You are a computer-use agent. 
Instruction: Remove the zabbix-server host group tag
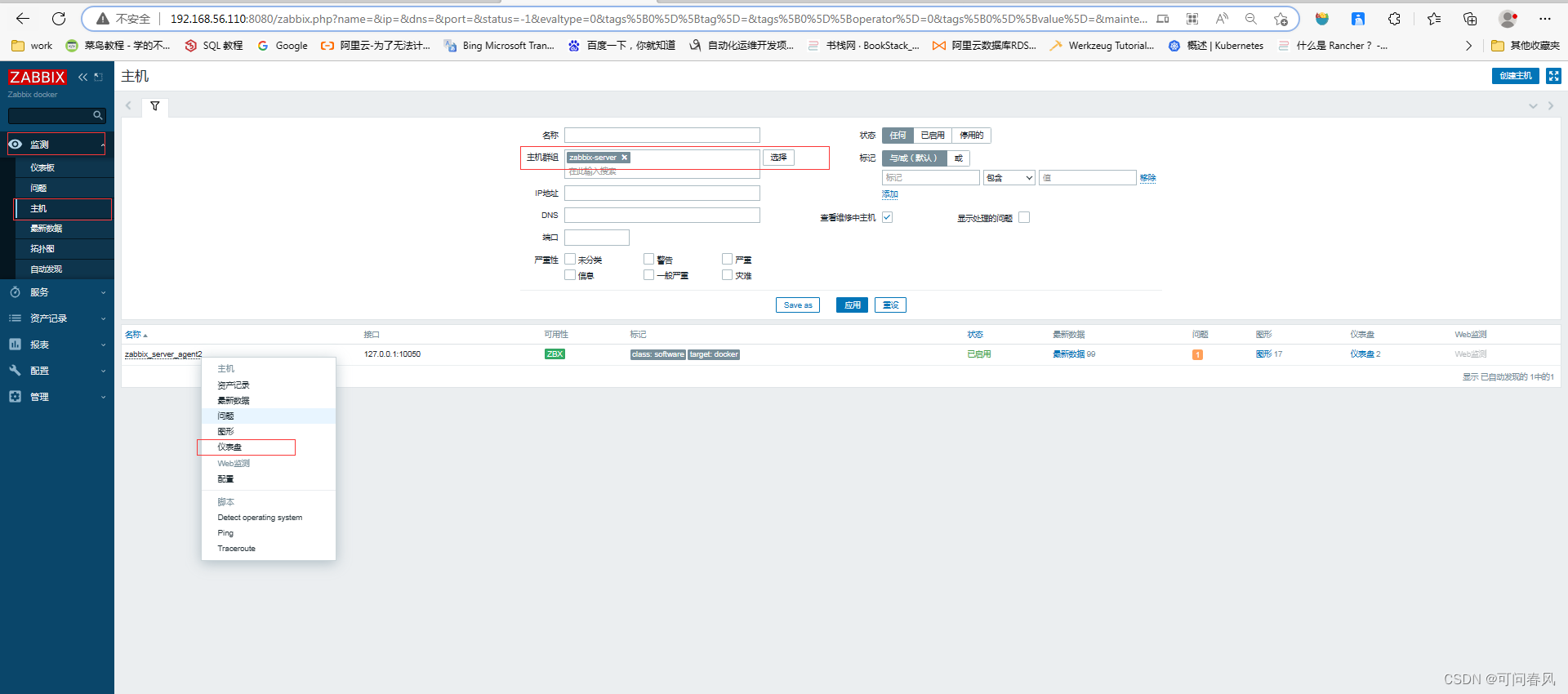coord(625,158)
